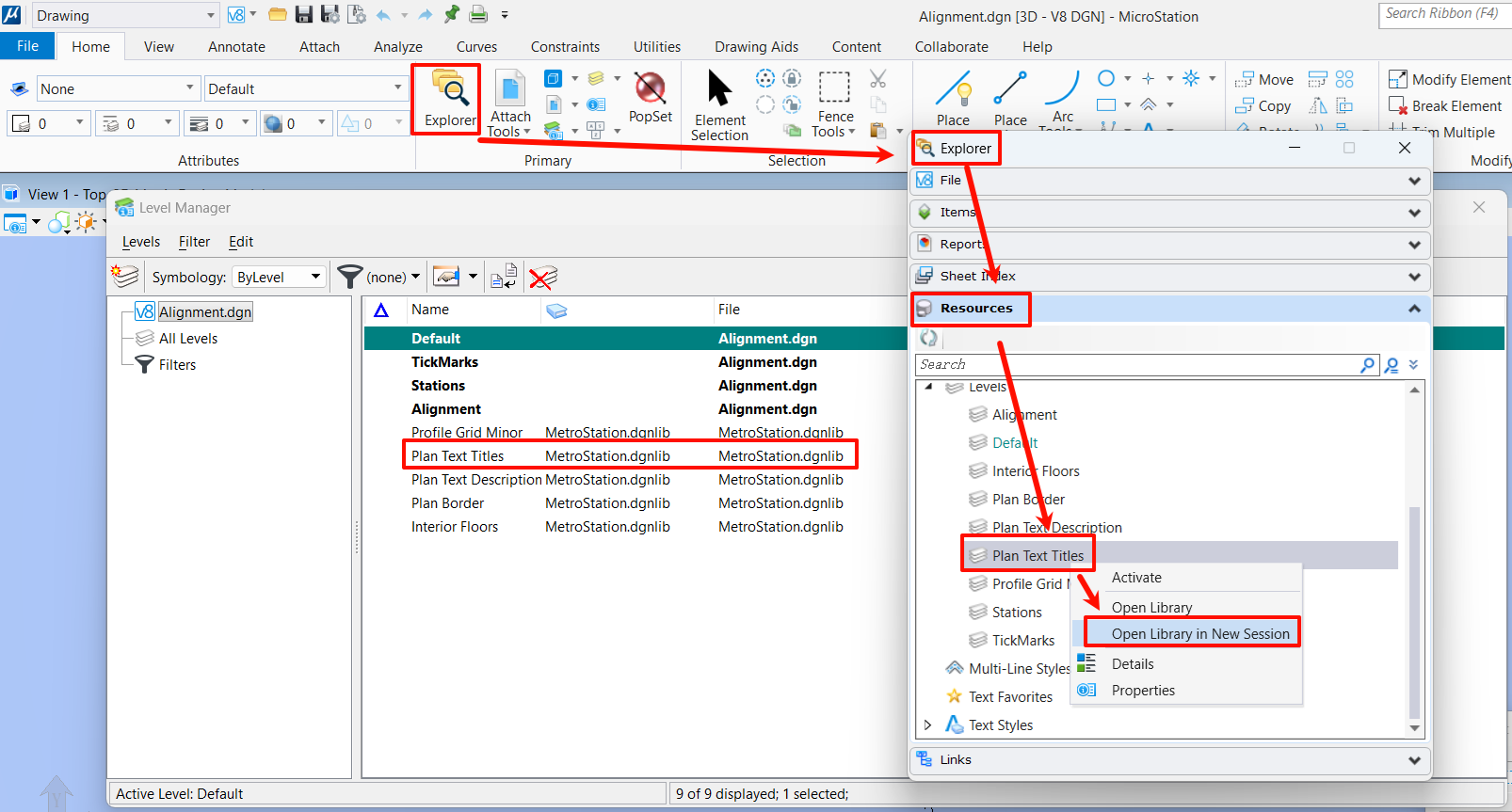This screenshot has width=1512, height=812.
Task: Click the Modify Element tool
Action: click(1450, 80)
